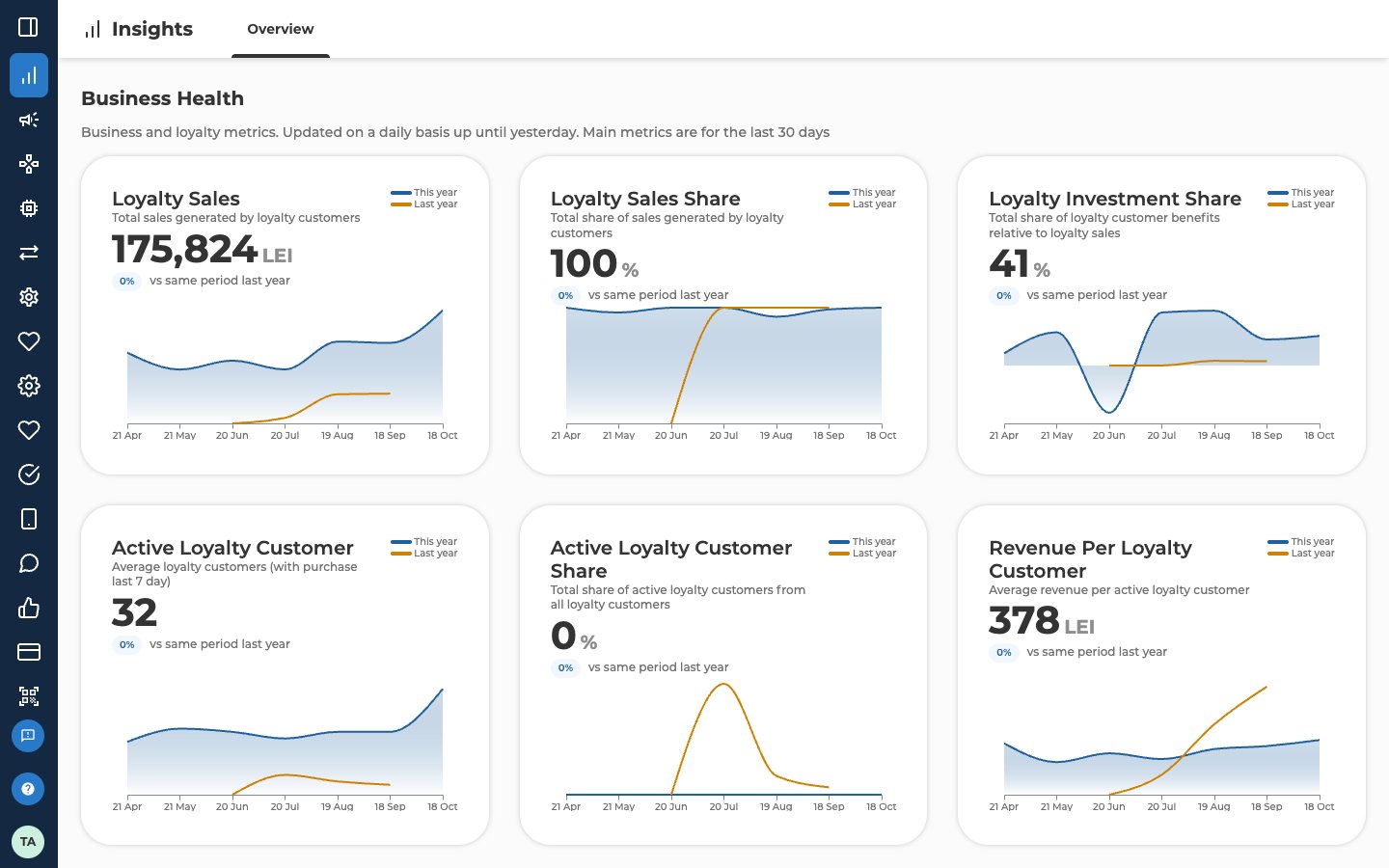Open the TA user avatar
Image resolution: width=1389 pixels, height=868 pixels.
[x=28, y=841]
